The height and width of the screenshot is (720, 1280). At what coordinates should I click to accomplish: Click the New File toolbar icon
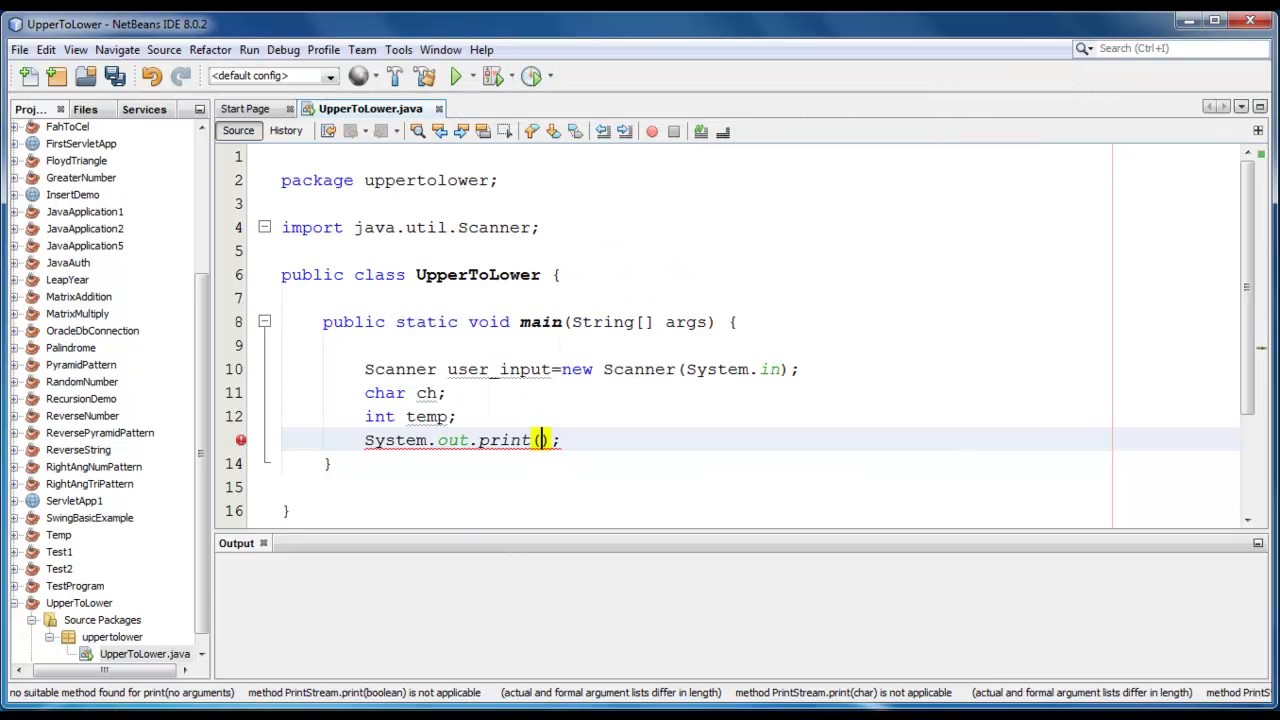(x=28, y=76)
